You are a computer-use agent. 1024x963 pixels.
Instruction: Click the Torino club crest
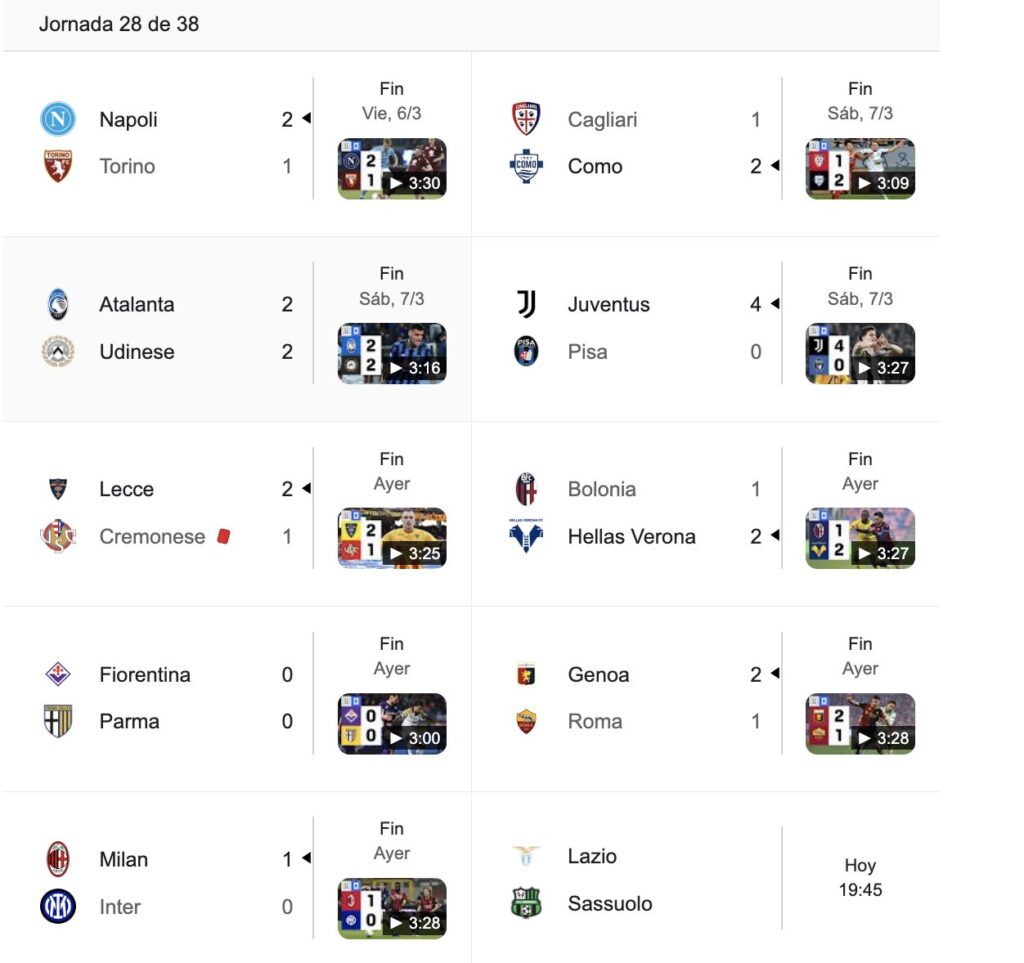tap(58, 166)
